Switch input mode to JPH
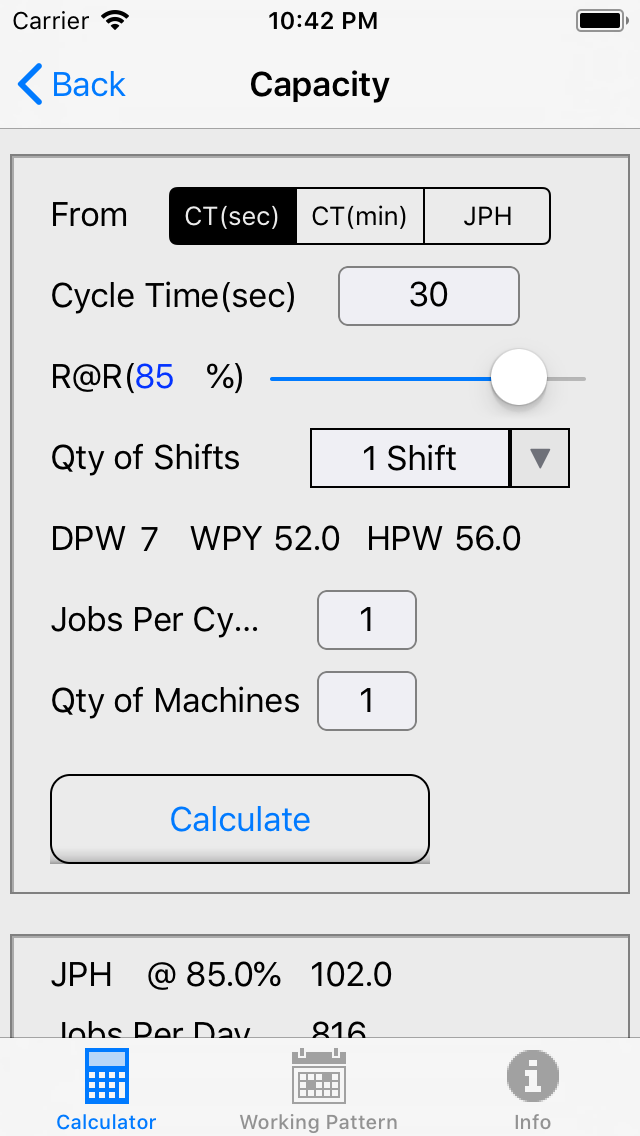 coord(487,215)
